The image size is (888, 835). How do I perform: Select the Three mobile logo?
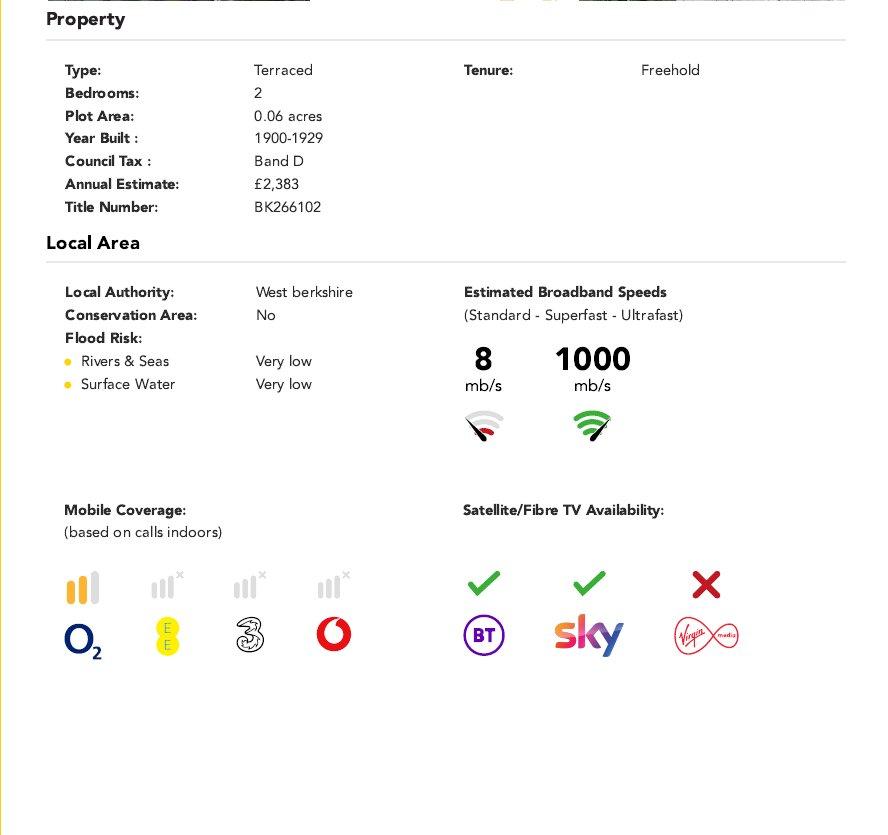tap(250, 634)
